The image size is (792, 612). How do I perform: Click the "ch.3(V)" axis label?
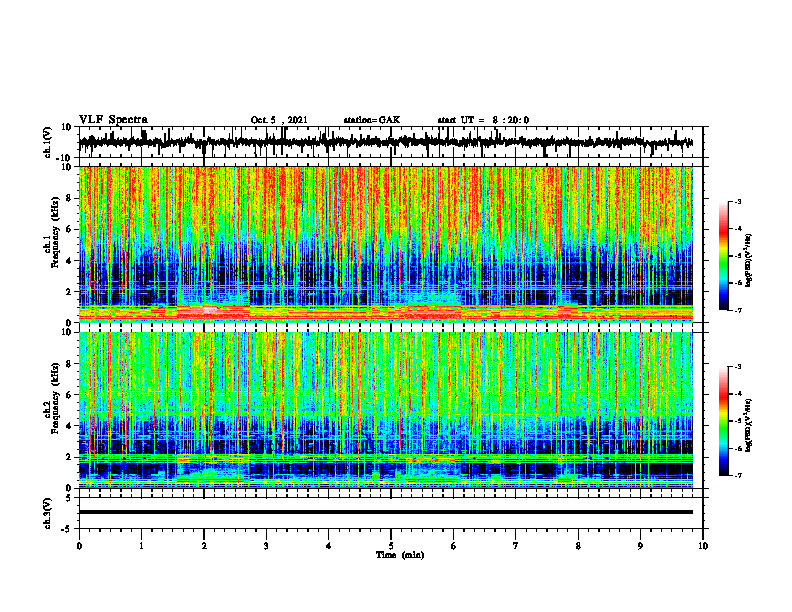point(48,514)
